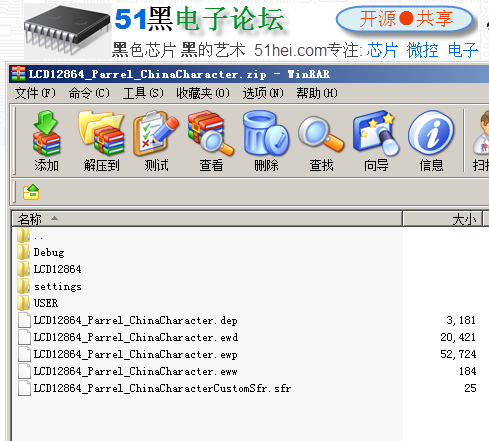Screen dimensions: 489x441
Task: Click the 解压到 (Extract To) icon
Action: tap(101, 141)
